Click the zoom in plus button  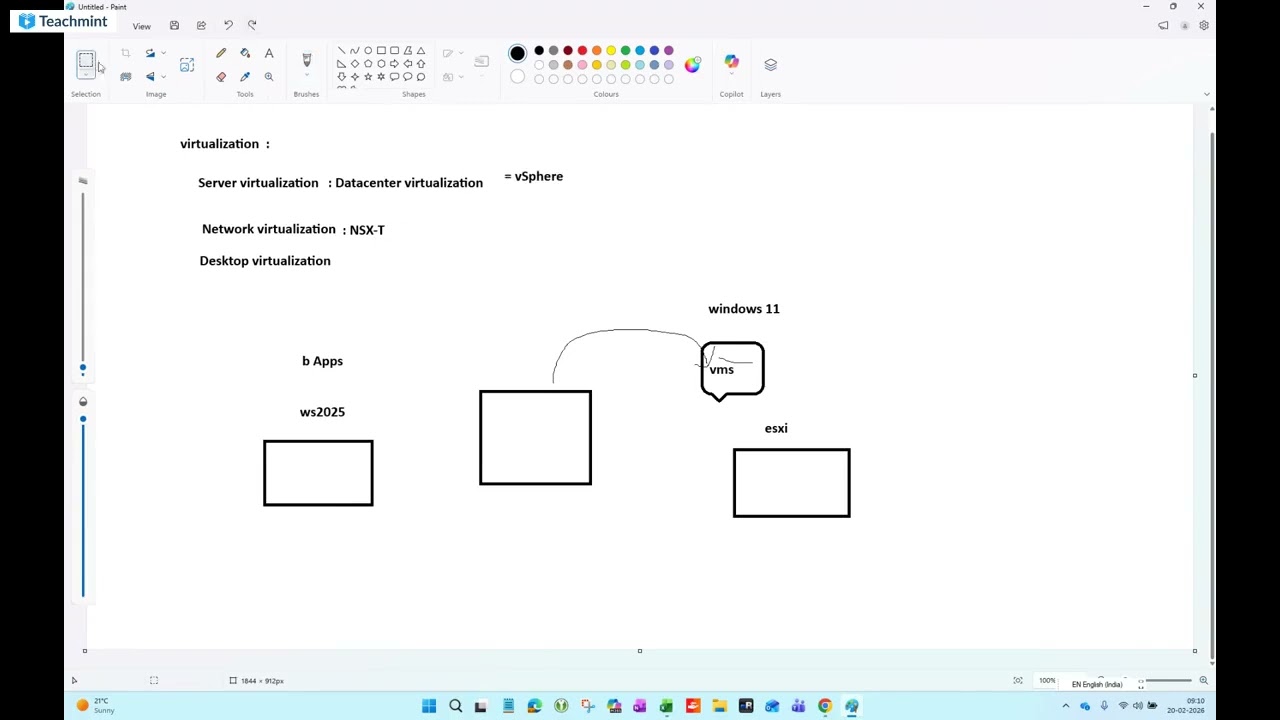[x=1203, y=681]
